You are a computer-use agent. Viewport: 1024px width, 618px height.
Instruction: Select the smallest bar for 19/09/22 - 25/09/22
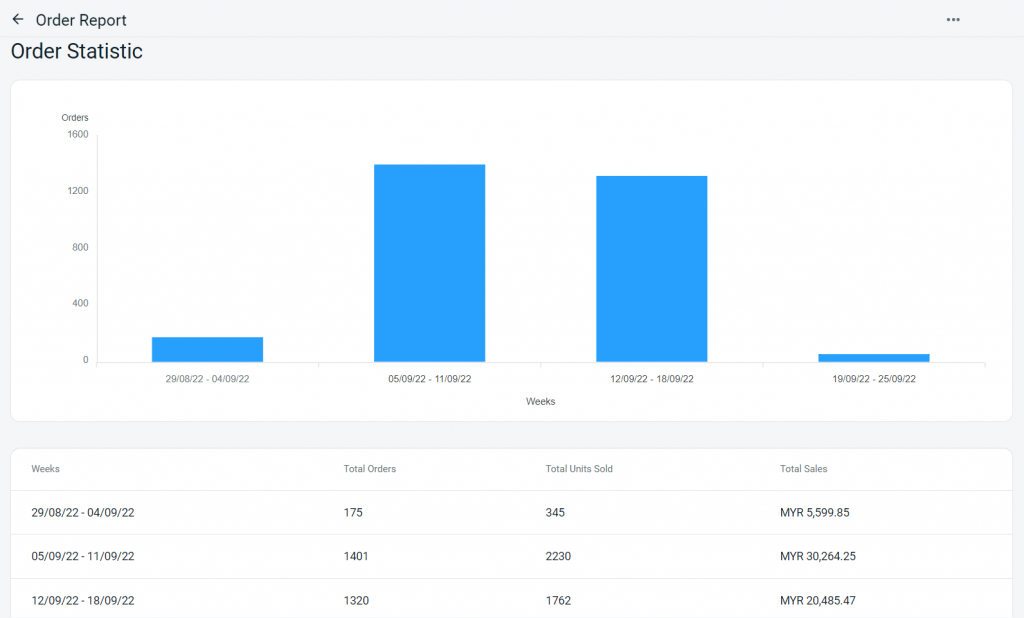point(874,356)
